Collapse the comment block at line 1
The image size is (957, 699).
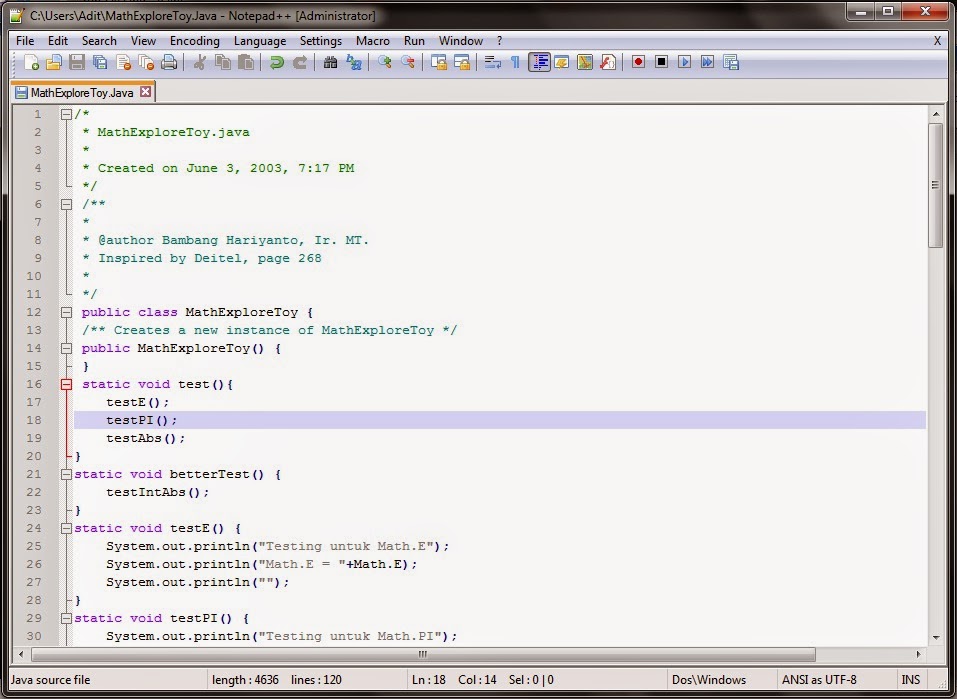coord(67,114)
